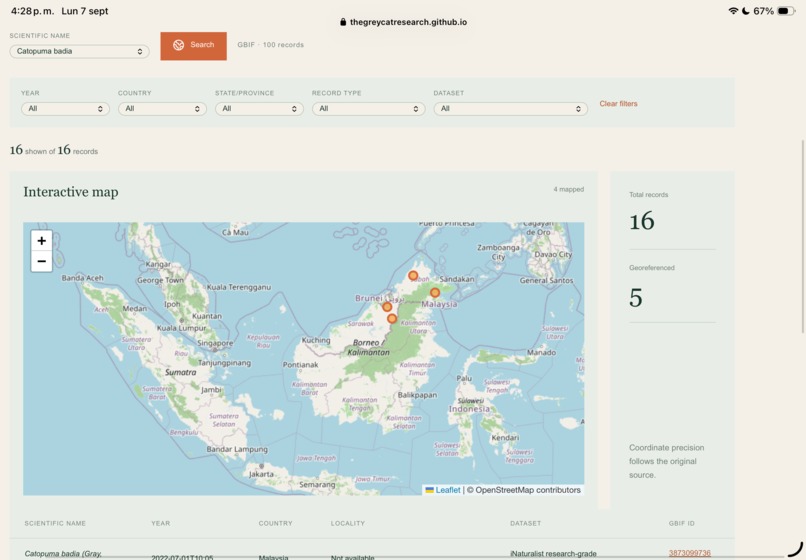Click the Year column header
This screenshot has width=806, height=560.
pyautogui.click(x=160, y=523)
